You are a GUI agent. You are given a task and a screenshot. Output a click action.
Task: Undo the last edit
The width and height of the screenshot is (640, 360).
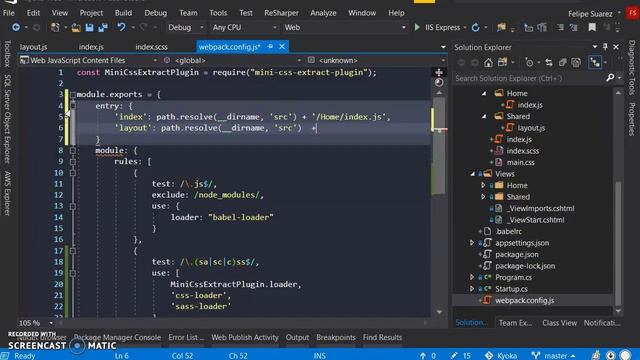(x=121, y=27)
